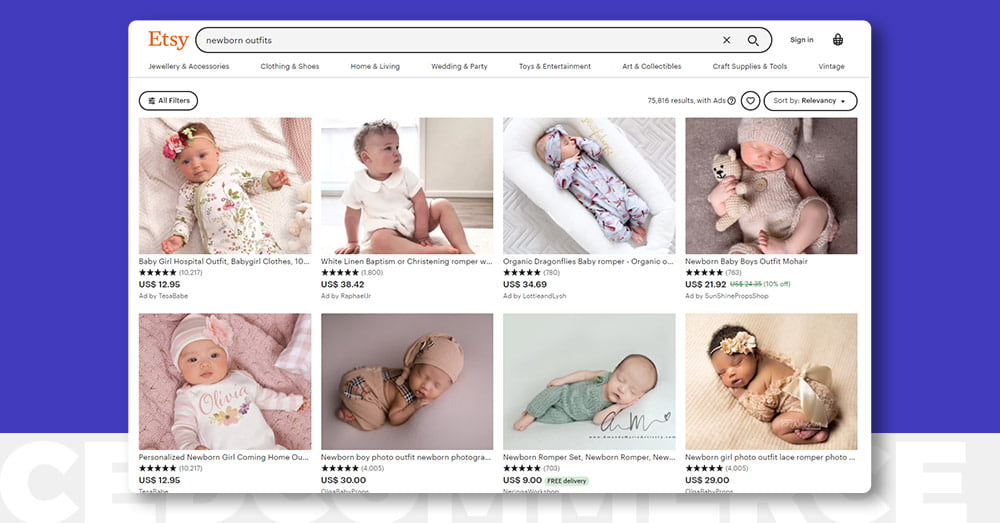Open Art & Collectibles category

(652, 66)
